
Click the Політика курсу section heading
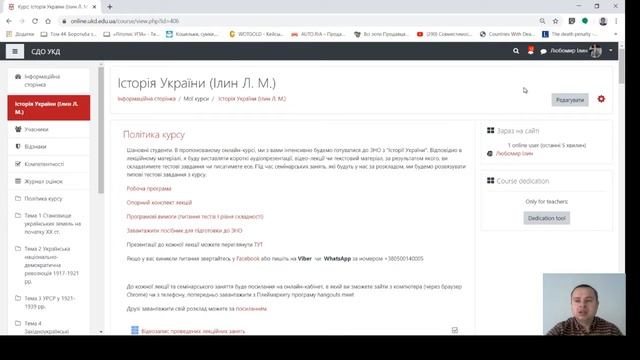coord(154,134)
